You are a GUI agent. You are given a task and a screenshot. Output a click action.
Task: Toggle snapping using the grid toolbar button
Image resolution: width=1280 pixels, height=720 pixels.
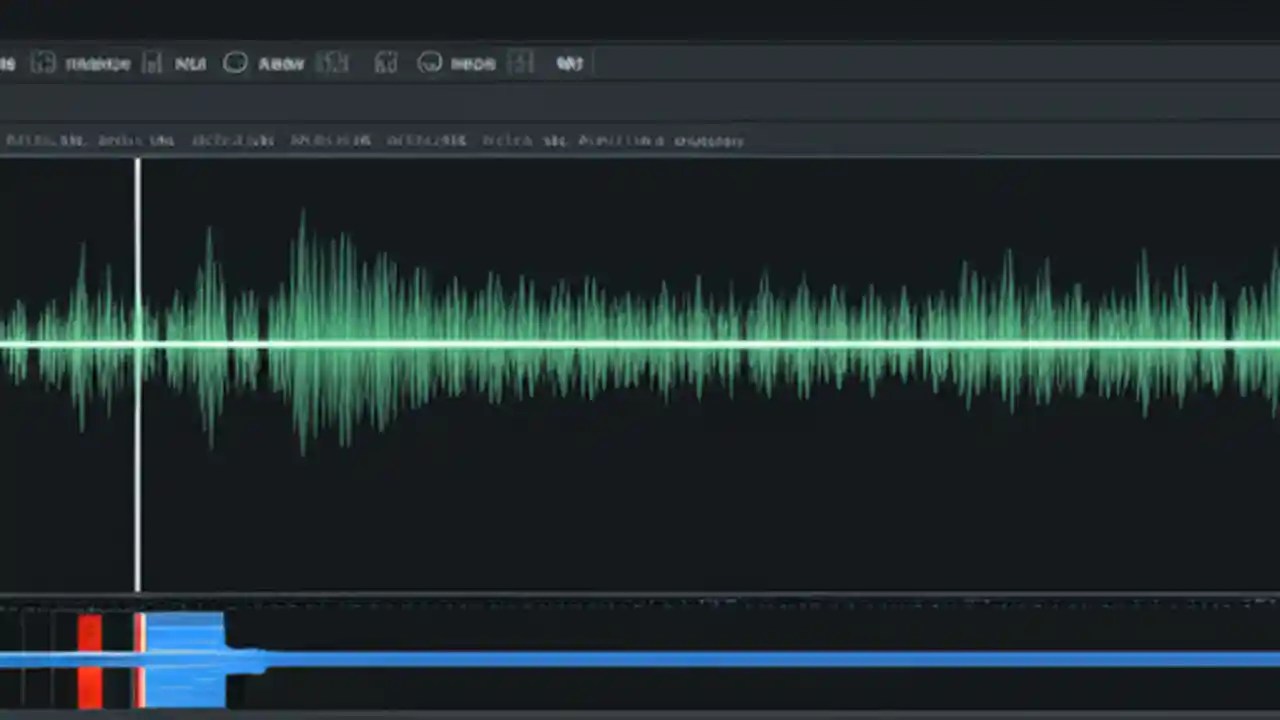click(x=333, y=63)
